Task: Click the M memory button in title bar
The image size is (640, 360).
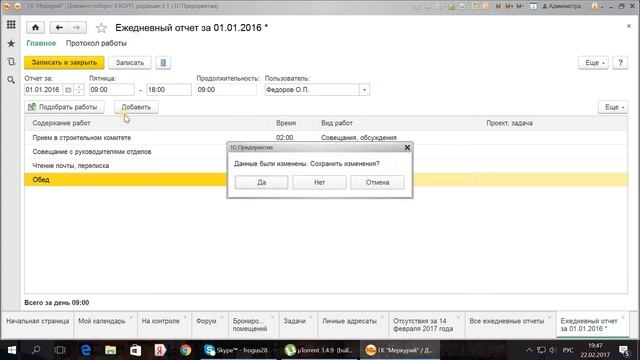Action: coord(498,6)
